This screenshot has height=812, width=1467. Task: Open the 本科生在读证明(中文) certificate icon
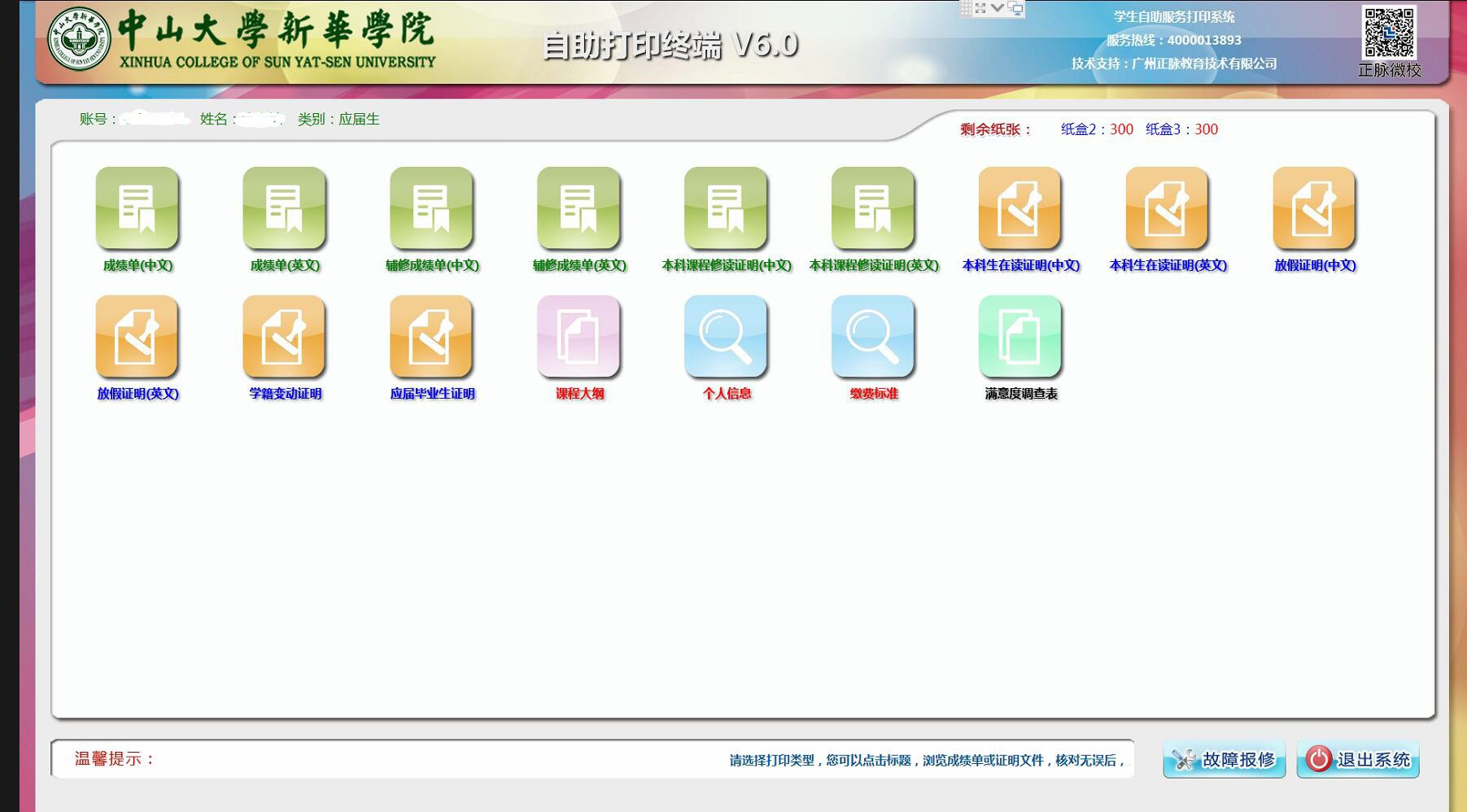(1020, 208)
